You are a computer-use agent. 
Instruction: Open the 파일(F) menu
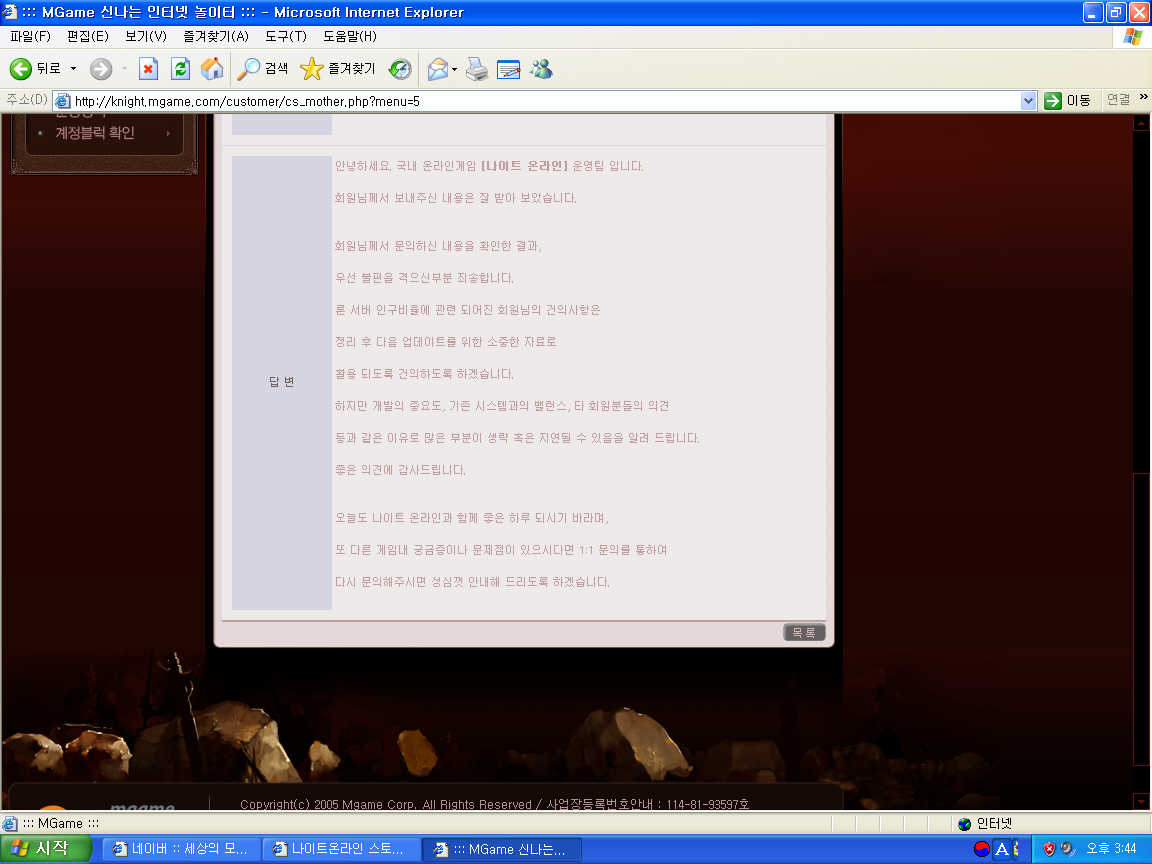click(x=30, y=36)
